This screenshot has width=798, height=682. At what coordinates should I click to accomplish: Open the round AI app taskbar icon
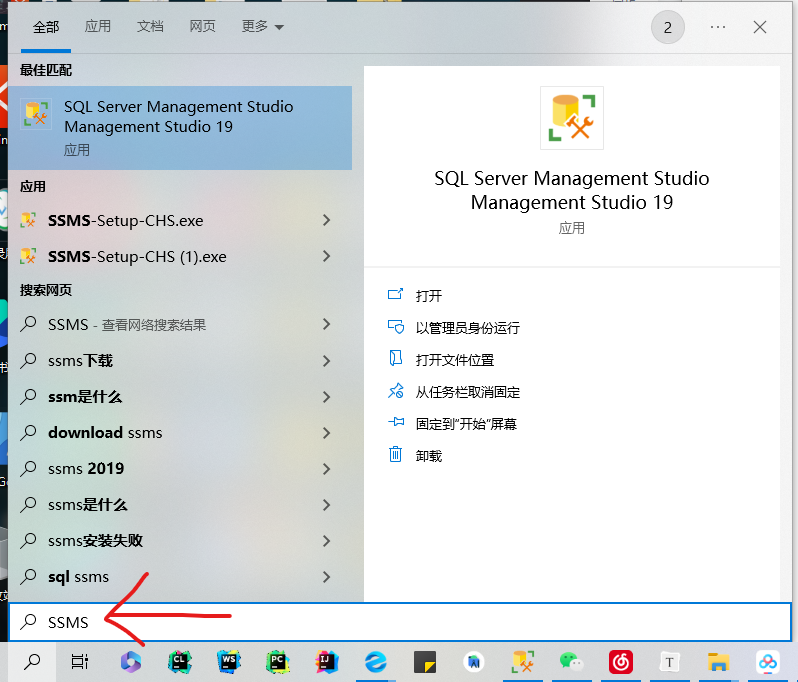click(473, 662)
